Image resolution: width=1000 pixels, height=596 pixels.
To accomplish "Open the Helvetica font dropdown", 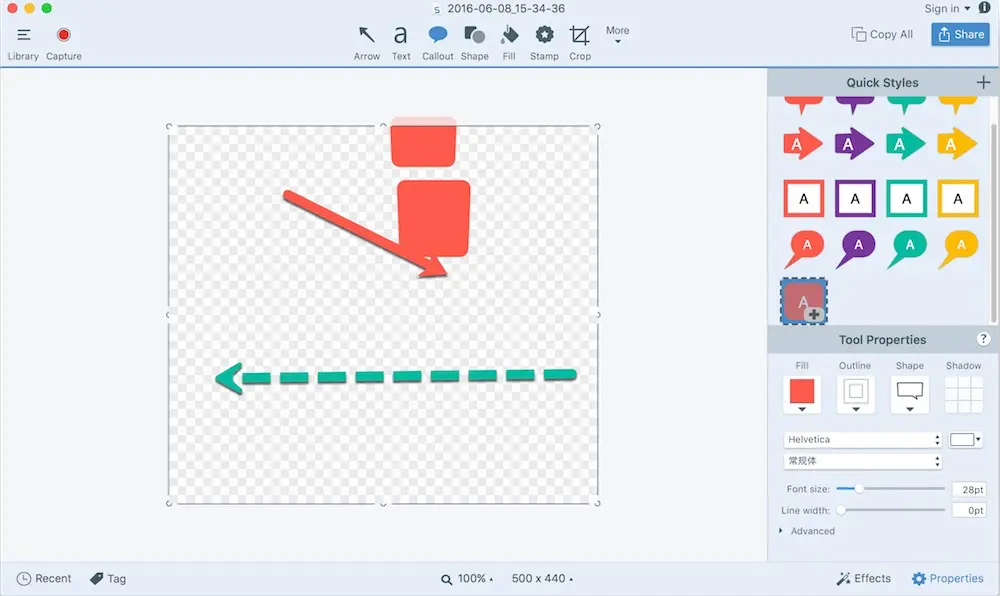I will coord(862,439).
